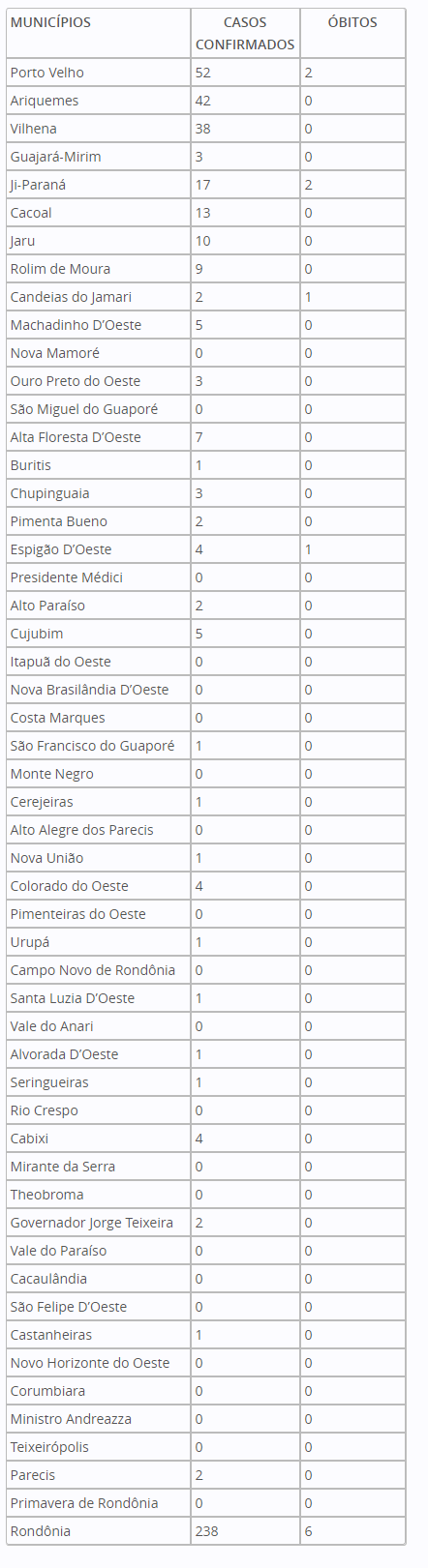Viewport: 428px width, 1568px height.
Task: Click the Espigão D'Oeste municipality cell
Action: (99, 549)
